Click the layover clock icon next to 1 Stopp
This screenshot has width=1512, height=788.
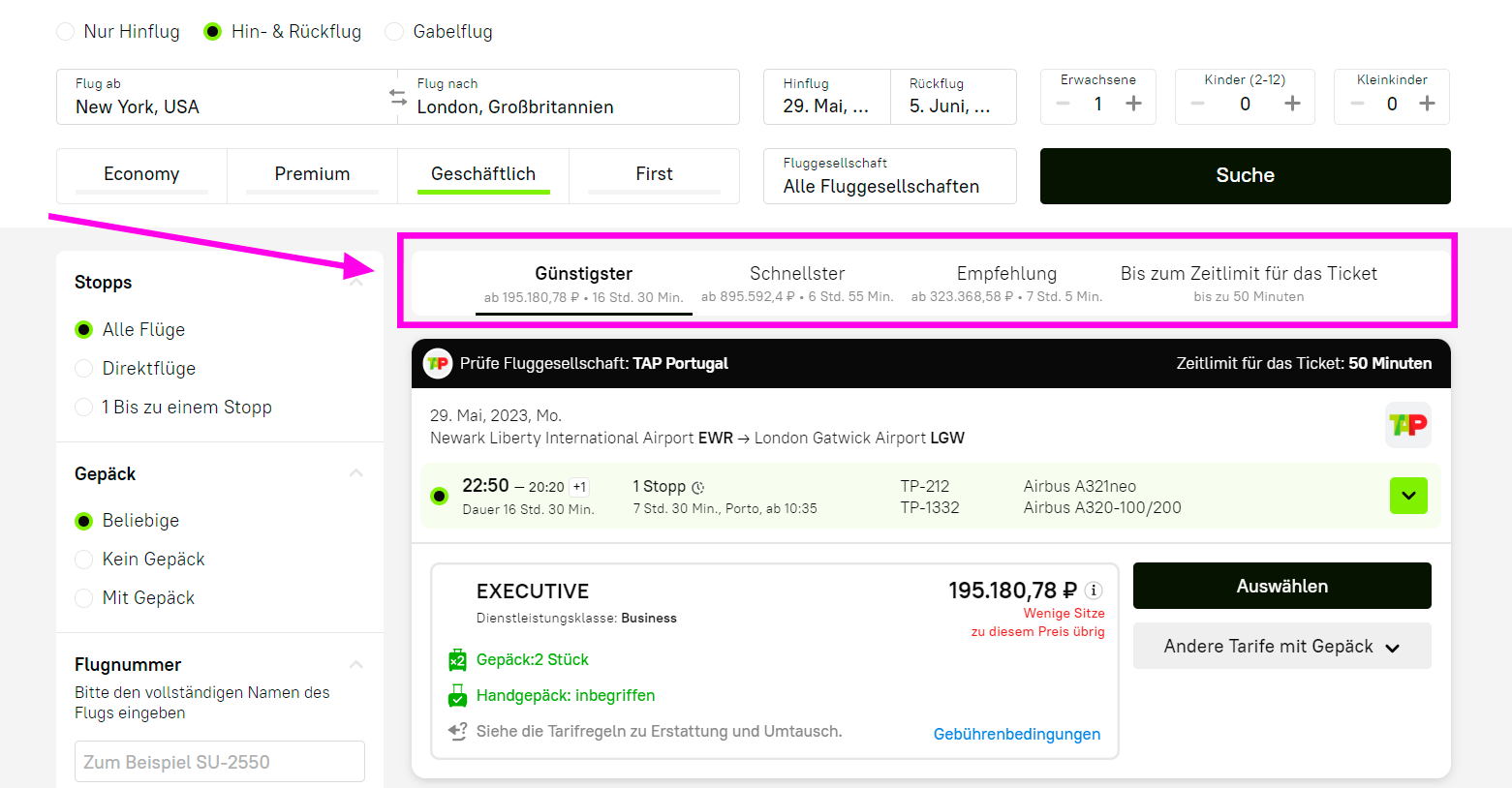698,487
